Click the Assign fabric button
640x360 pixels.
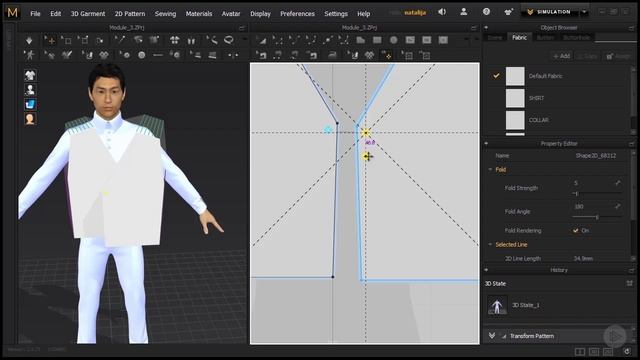tap(618, 56)
